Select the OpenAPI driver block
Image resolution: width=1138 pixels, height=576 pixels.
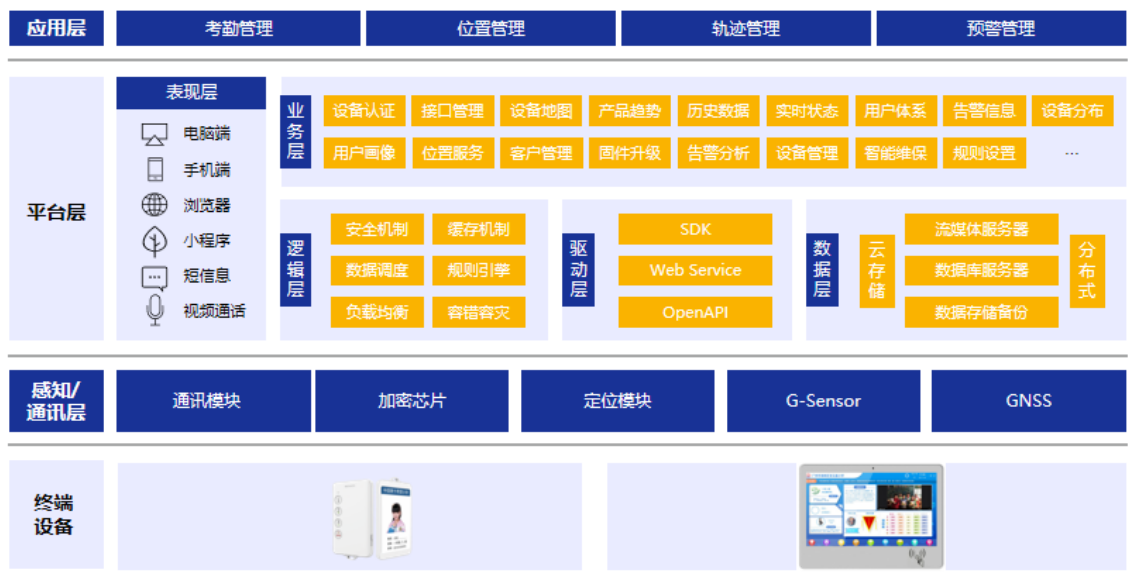tap(695, 312)
